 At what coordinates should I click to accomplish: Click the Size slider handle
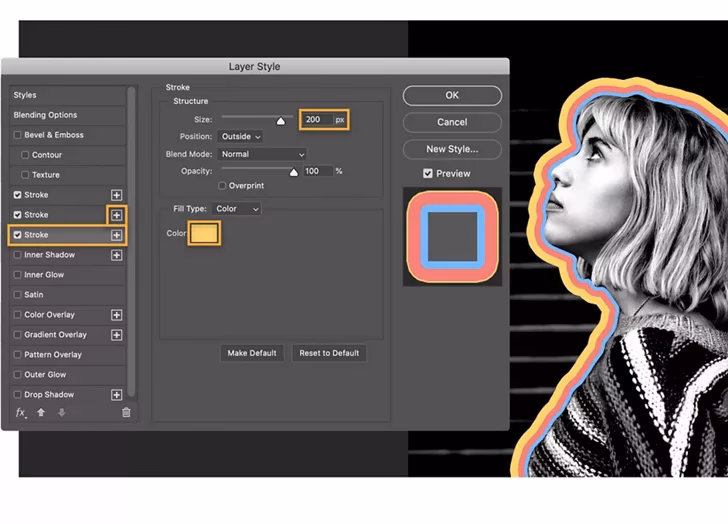pos(280,121)
